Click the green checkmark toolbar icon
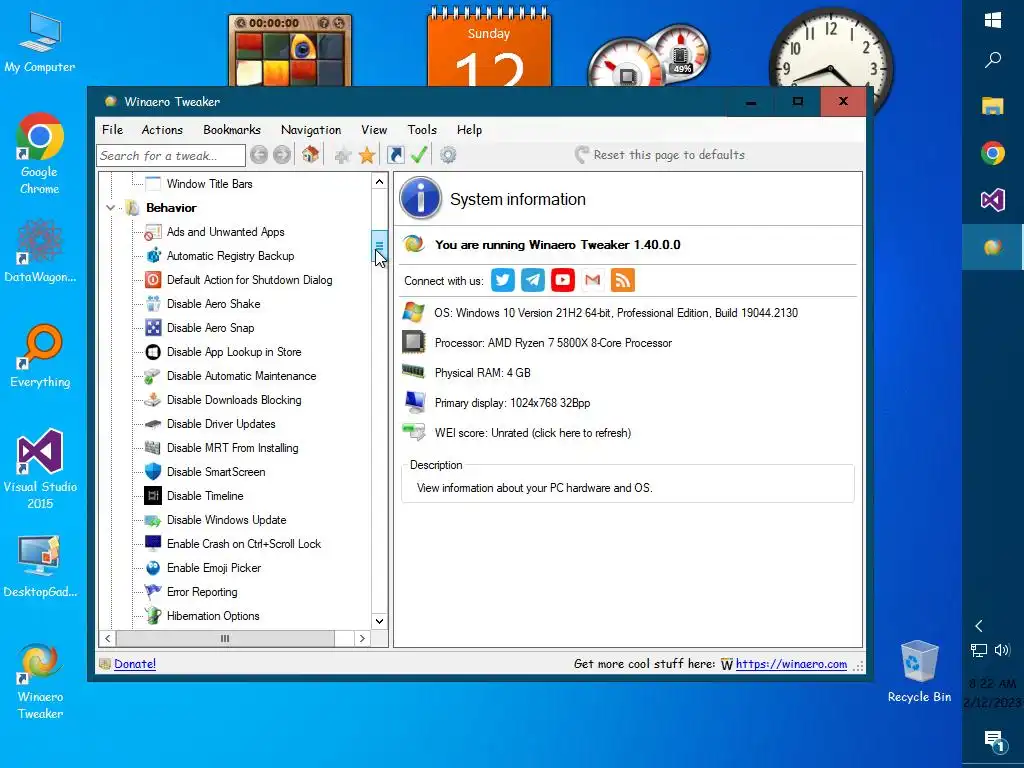Viewport: 1024px width, 768px height. click(419, 155)
